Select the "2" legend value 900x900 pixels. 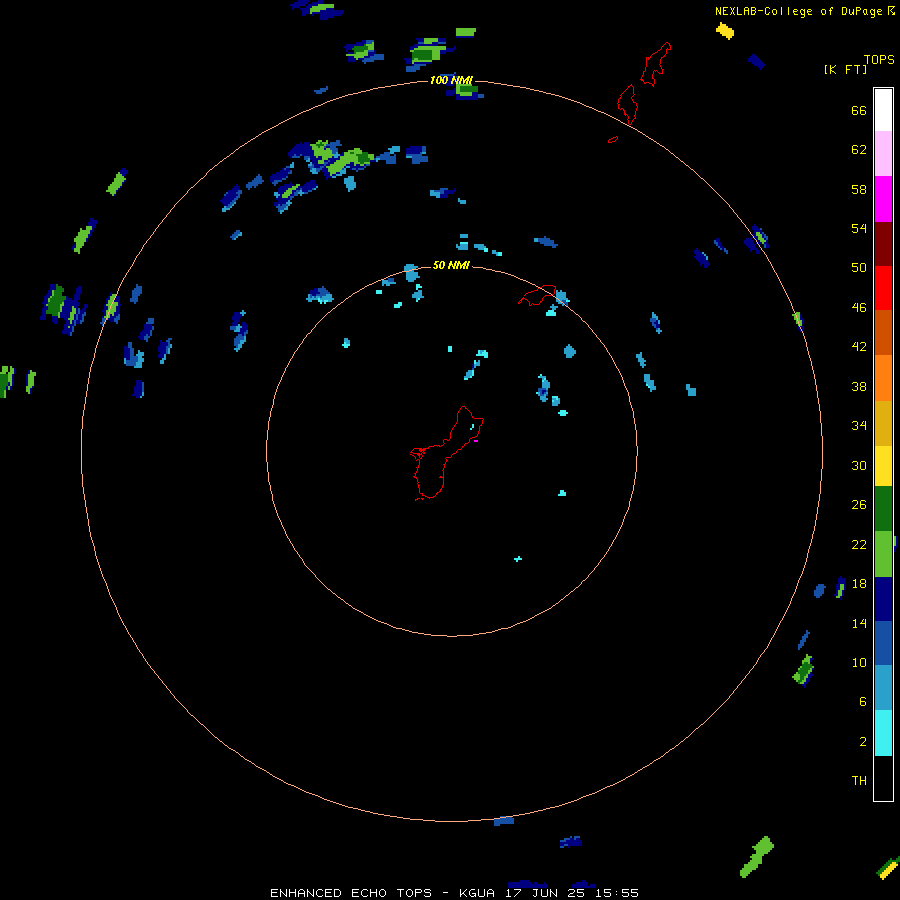[x=863, y=742]
